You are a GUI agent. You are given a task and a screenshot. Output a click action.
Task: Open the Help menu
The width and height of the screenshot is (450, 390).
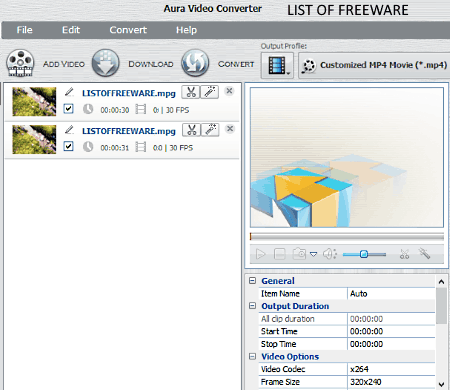(186, 30)
